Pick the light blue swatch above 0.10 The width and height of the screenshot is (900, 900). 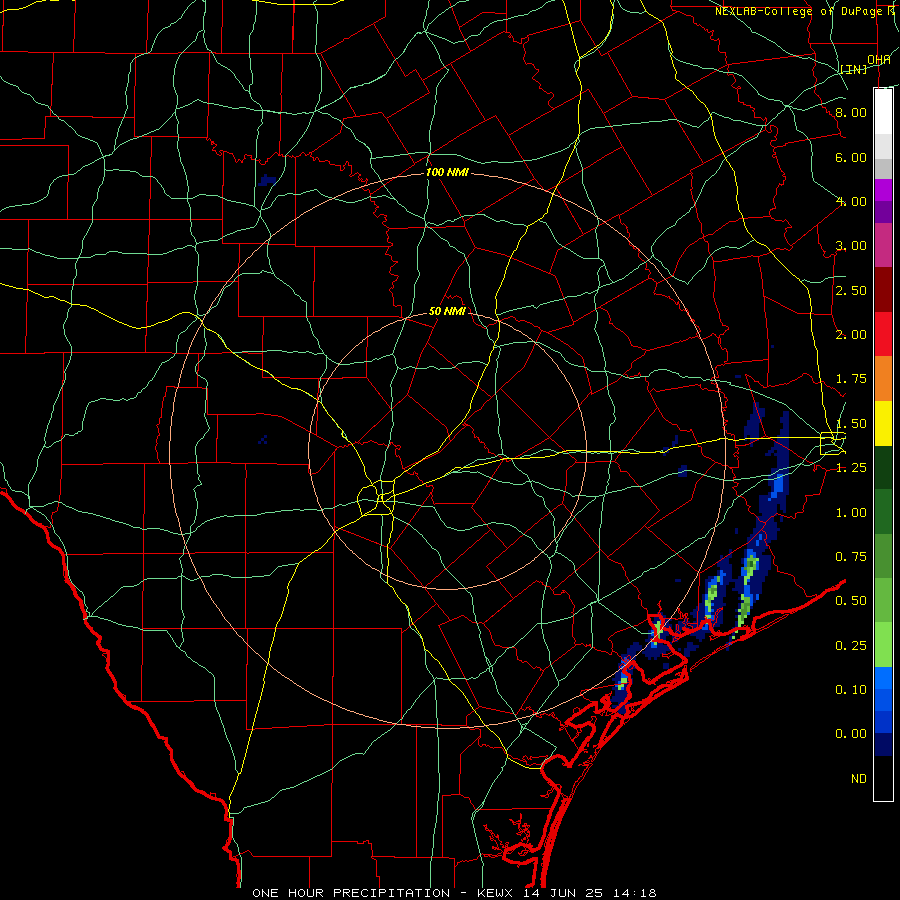click(883, 678)
